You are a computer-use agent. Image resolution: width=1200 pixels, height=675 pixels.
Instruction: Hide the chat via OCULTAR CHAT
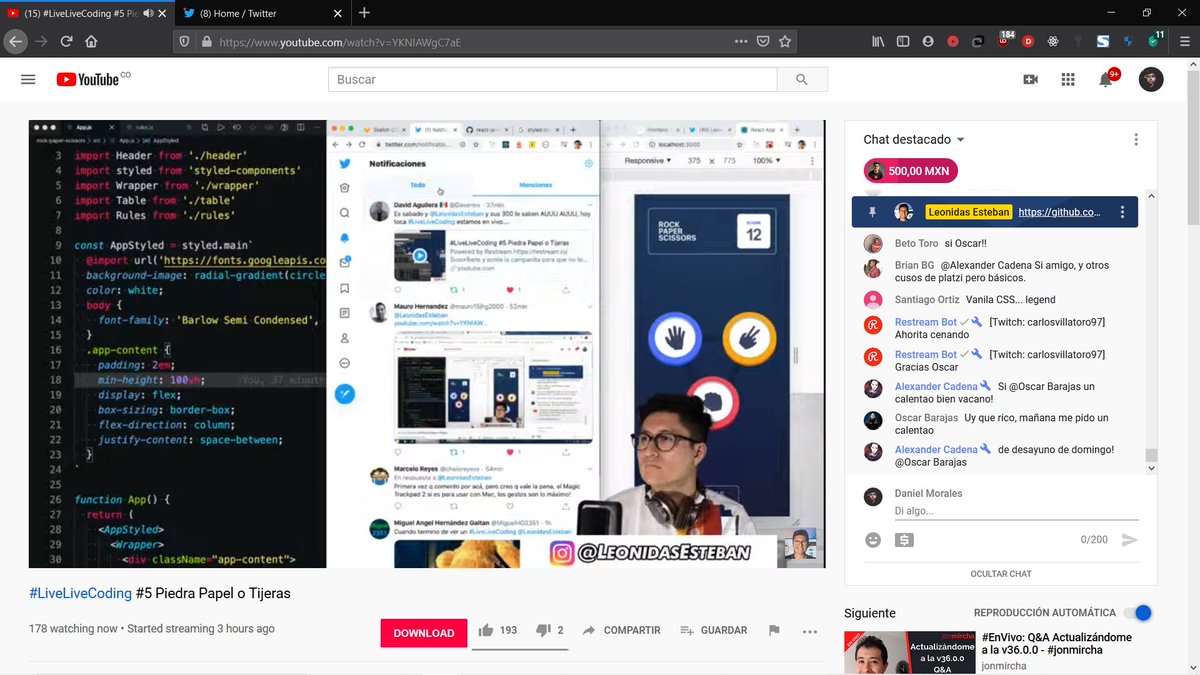1000,573
